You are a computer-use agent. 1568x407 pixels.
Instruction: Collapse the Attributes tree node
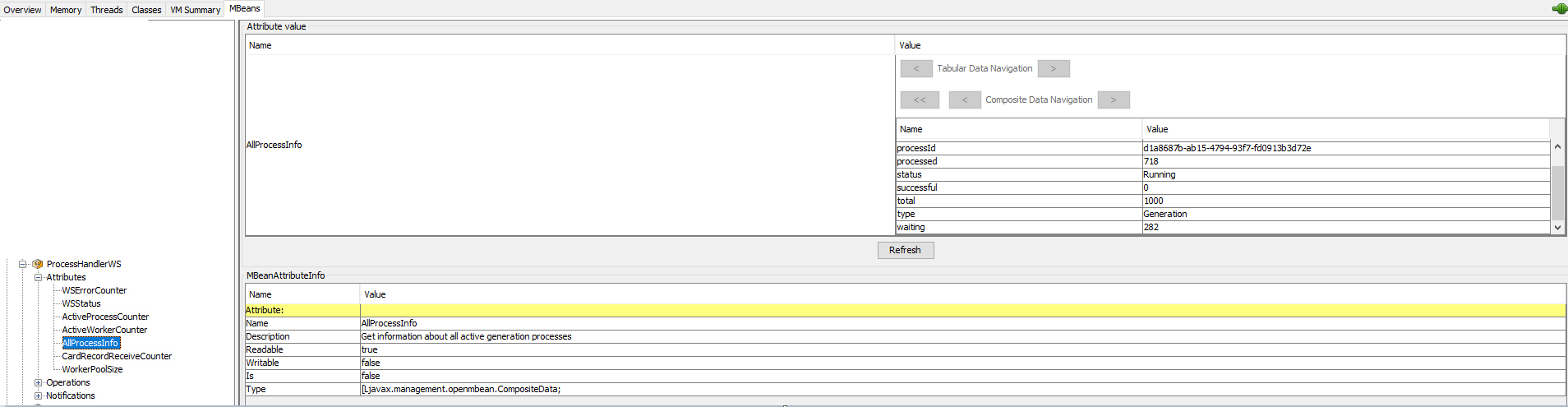pos(38,277)
